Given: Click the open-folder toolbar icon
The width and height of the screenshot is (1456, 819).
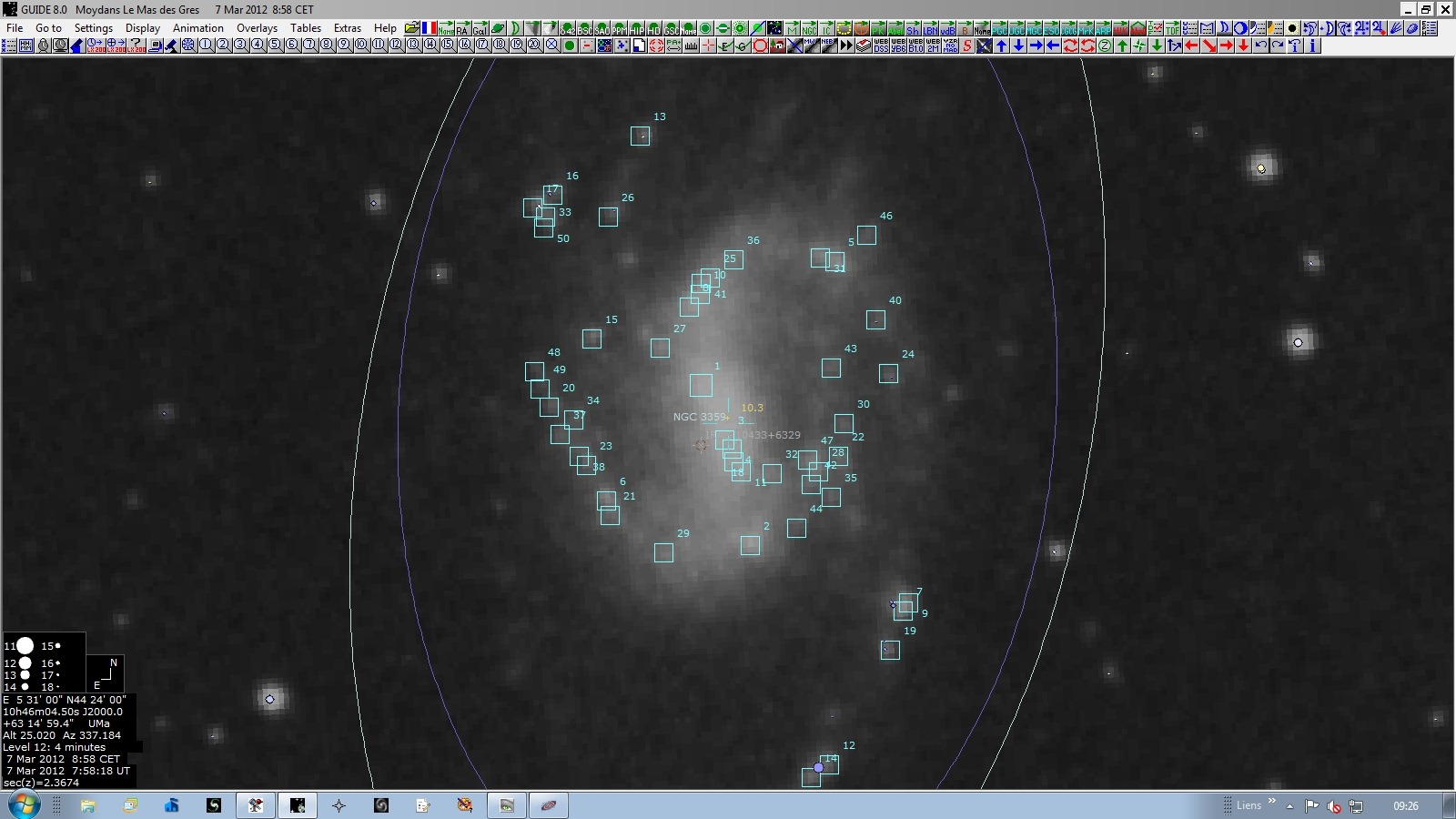Looking at the screenshot, I should [x=411, y=28].
